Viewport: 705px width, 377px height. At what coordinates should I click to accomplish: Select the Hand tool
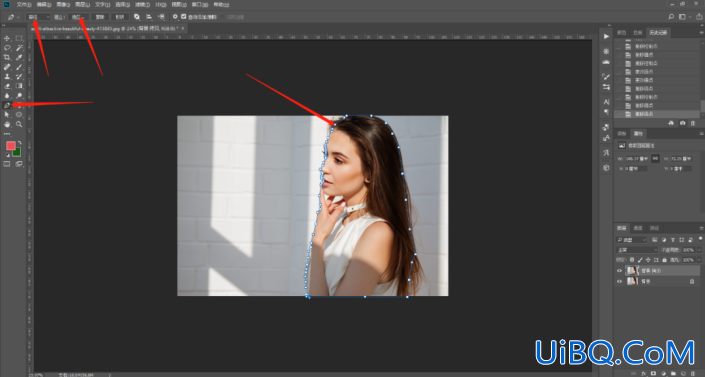7,124
